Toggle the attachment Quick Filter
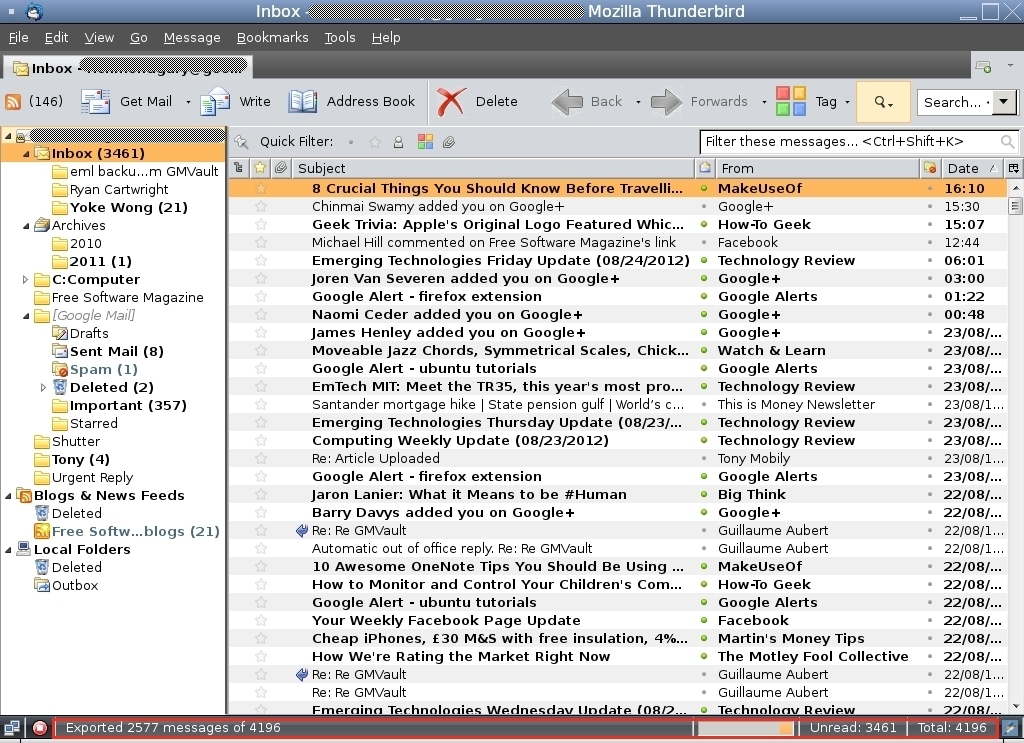The image size is (1024, 743). pyautogui.click(x=449, y=142)
